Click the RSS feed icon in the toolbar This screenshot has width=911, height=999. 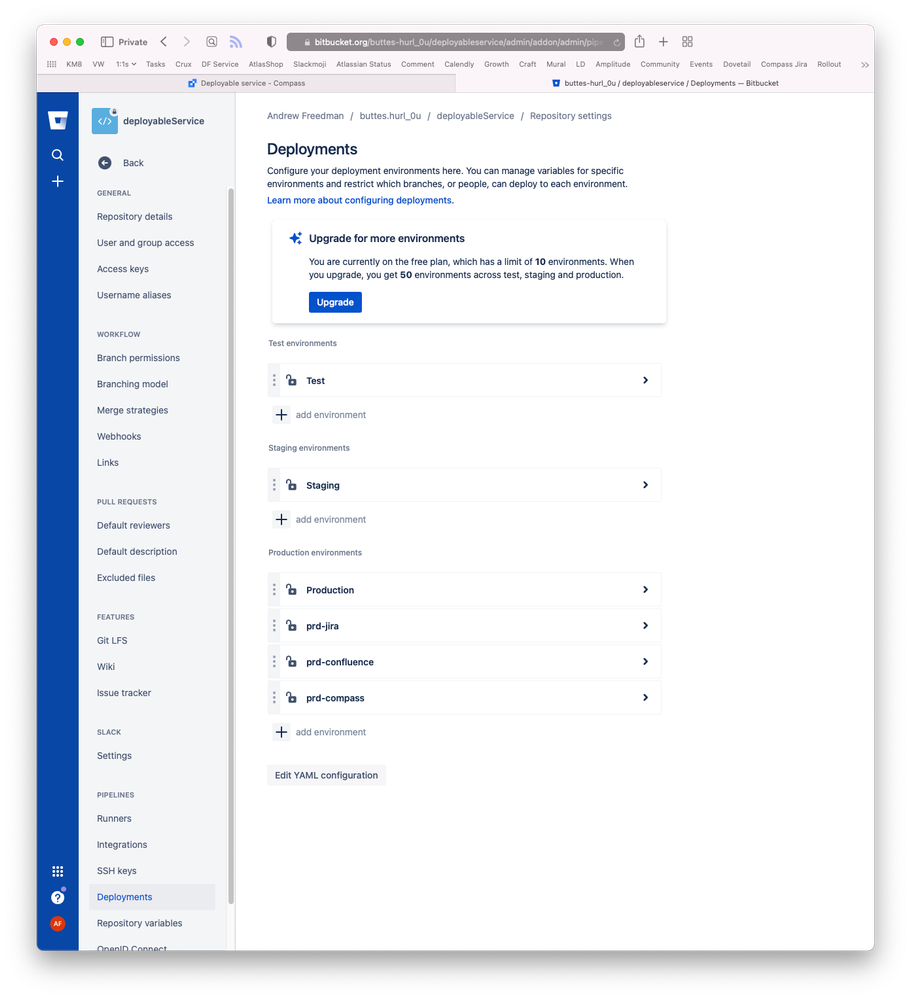pos(236,41)
